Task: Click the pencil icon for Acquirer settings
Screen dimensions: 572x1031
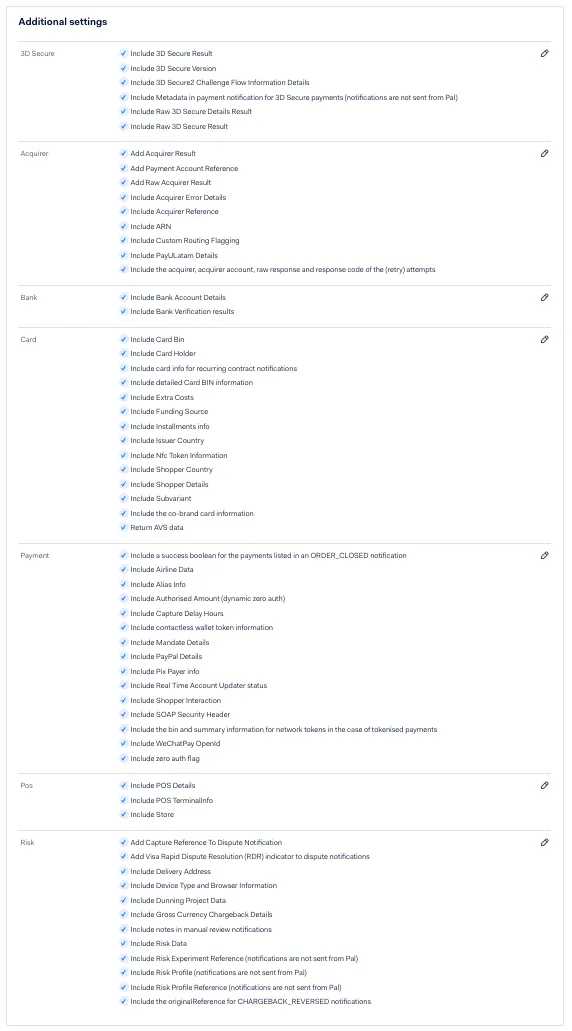Action: point(544,153)
